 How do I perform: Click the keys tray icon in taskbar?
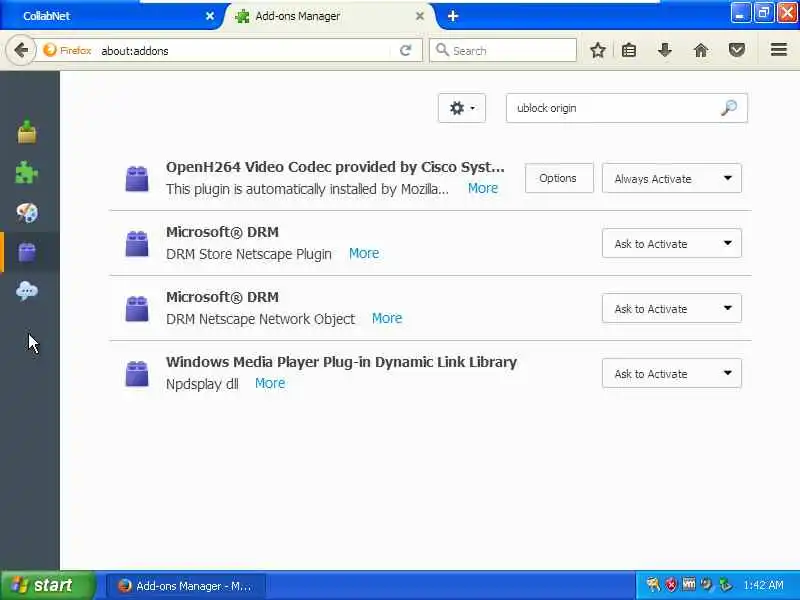(x=653, y=585)
